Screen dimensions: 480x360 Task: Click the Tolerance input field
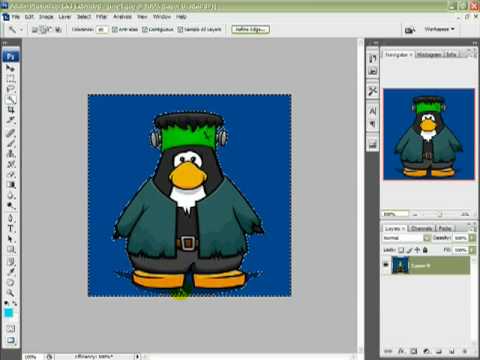102,30
